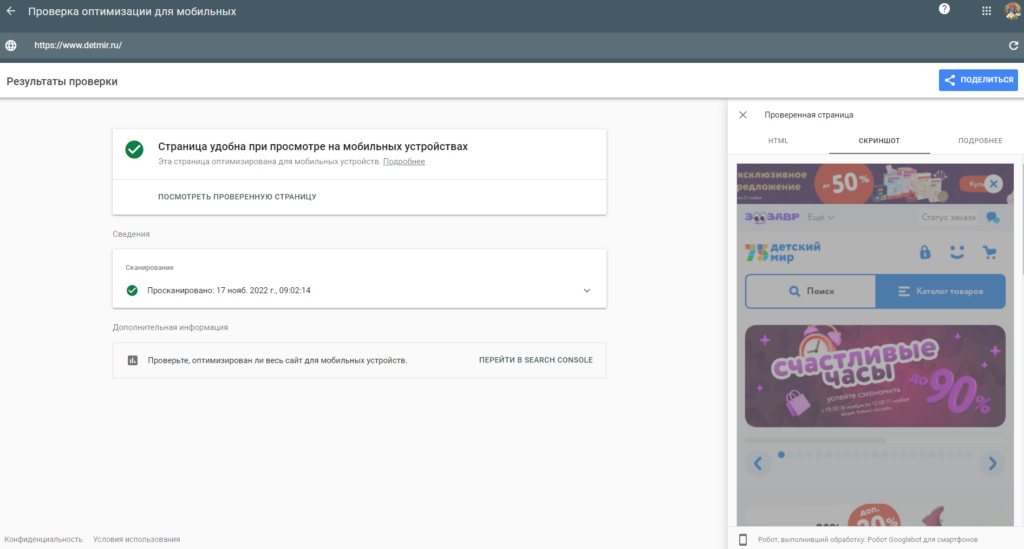Click the smiley face icon in preview
This screenshot has height=549, width=1024.
point(957,252)
